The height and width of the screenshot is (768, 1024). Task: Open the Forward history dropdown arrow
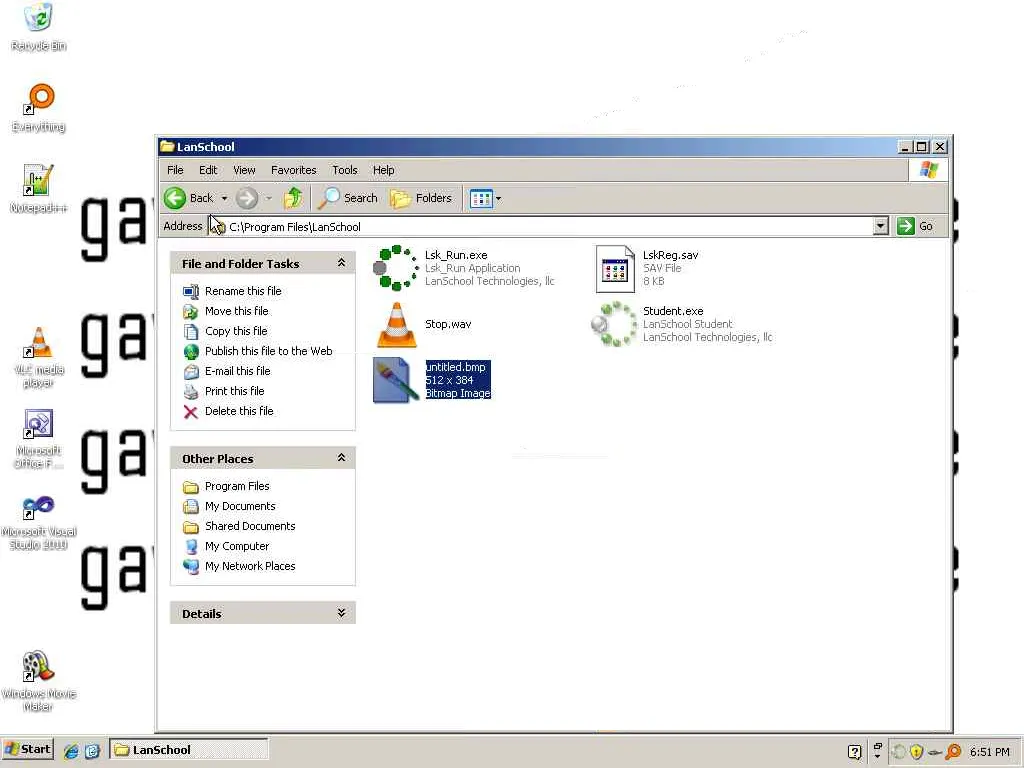point(268,198)
